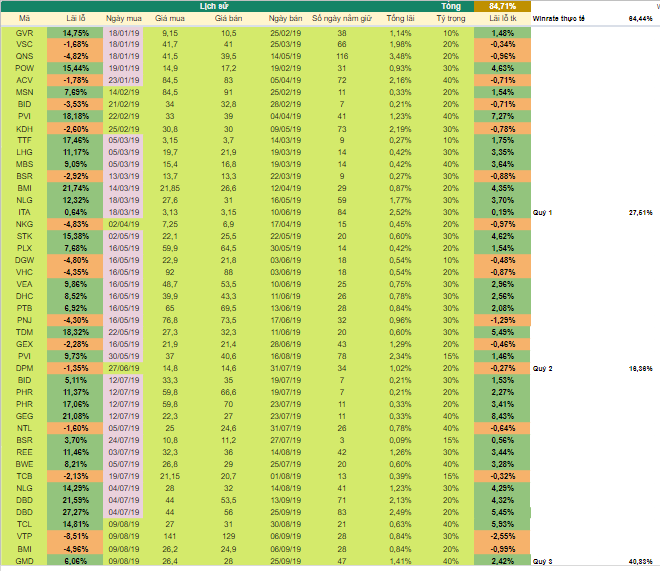Select the 12,32% cell in NLG row
The width and height of the screenshot is (660, 571).
(75, 200)
